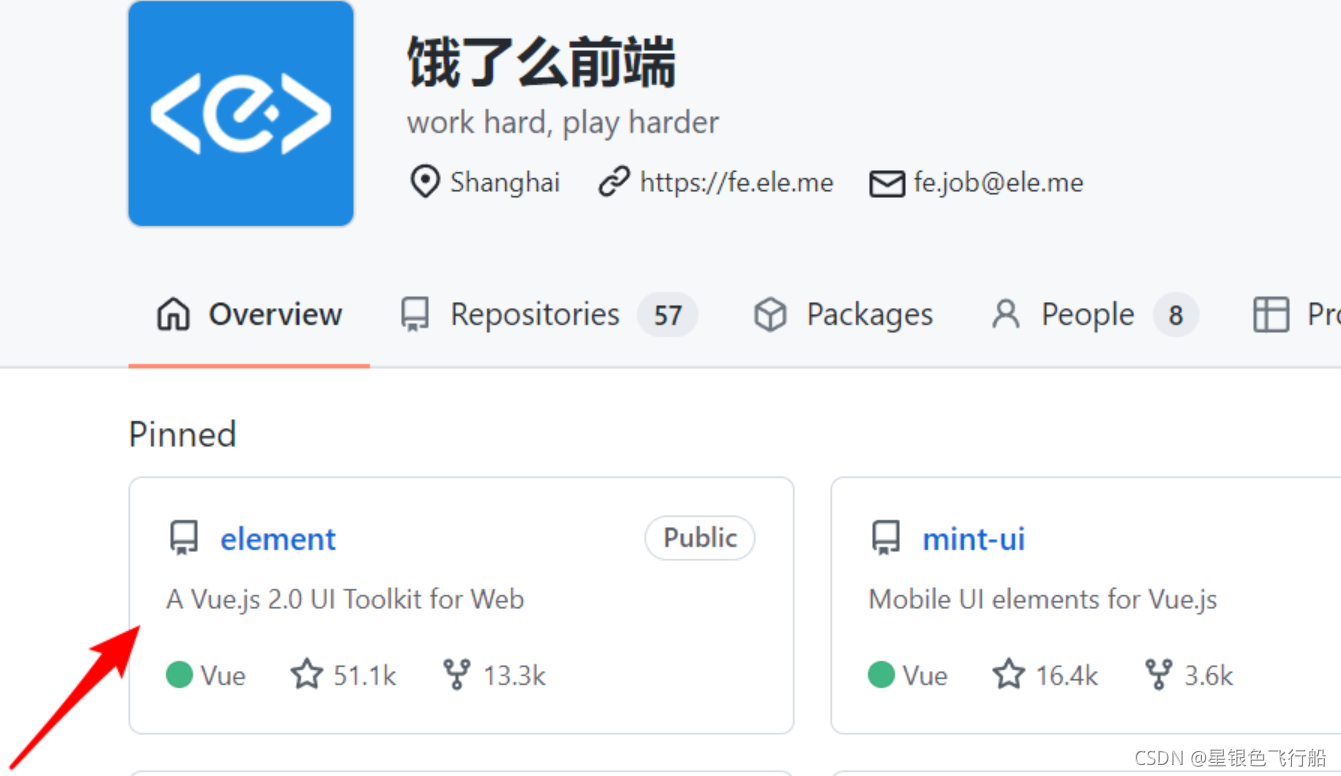The image size is (1341, 776).
Task: Click the green Vue language dot on mint-ui card
Action: click(x=881, y=675)
